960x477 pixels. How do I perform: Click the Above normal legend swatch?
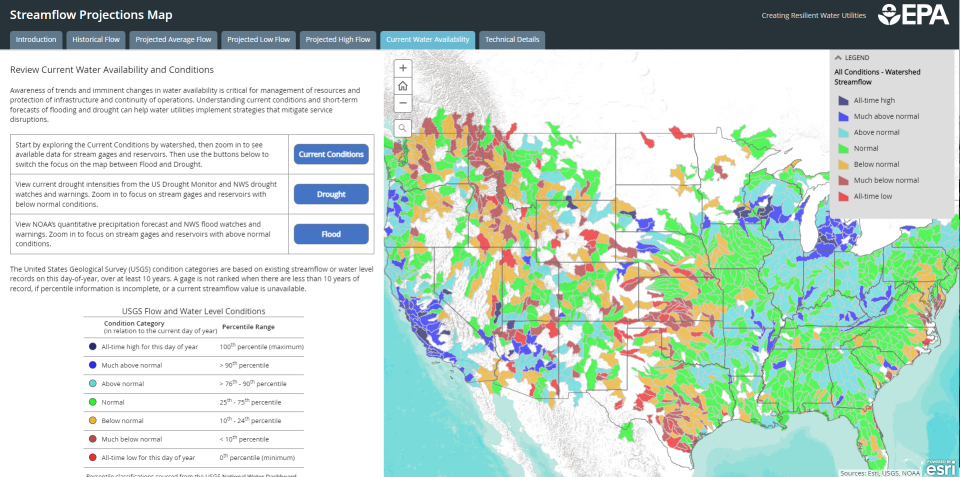(843, 132)
